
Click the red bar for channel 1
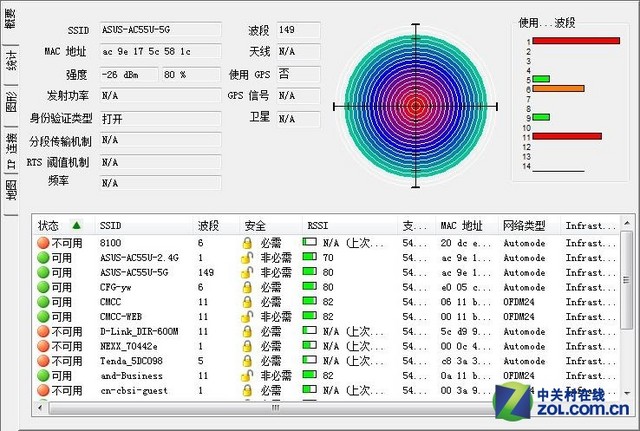[576, 41]
